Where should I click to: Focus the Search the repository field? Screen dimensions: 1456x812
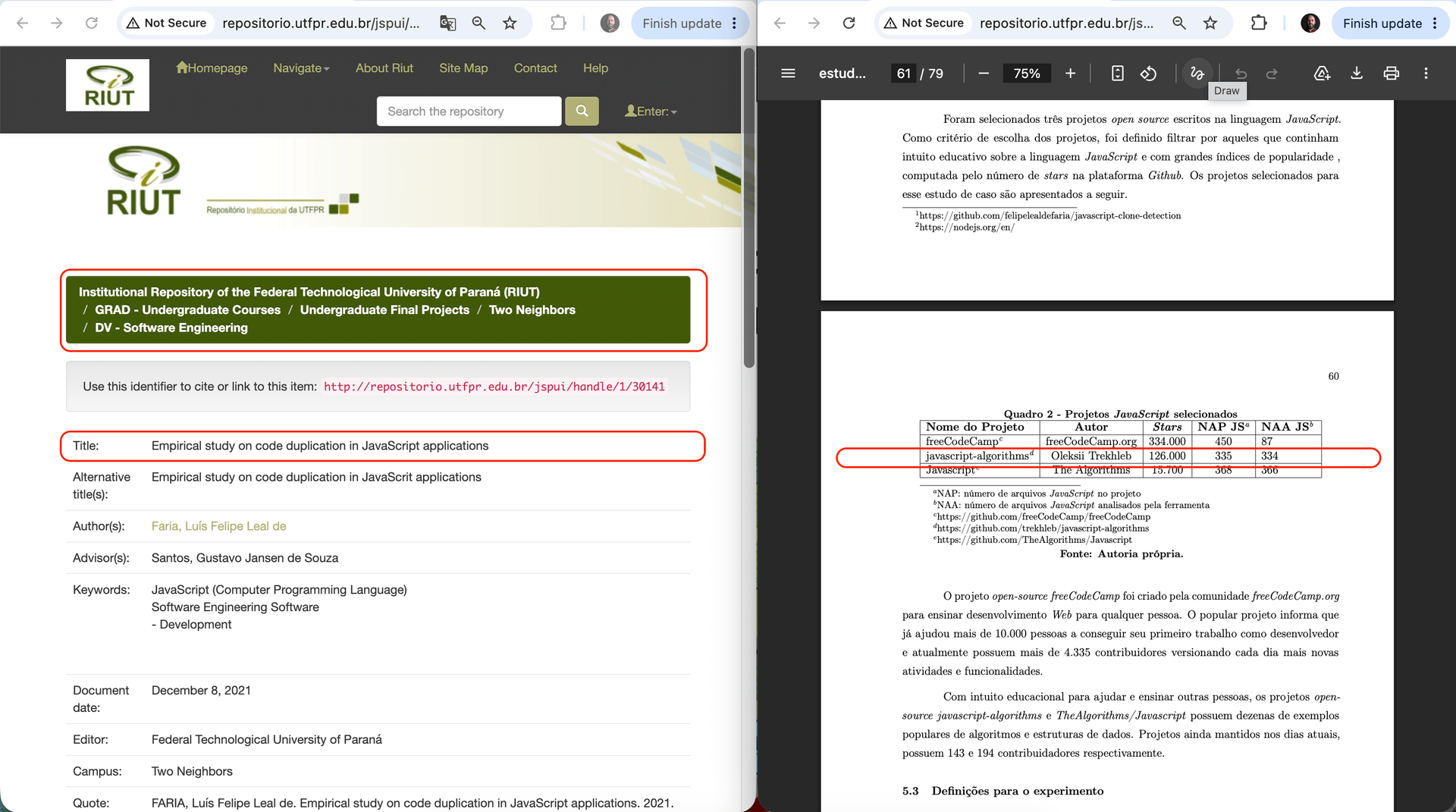pos(469,111)
